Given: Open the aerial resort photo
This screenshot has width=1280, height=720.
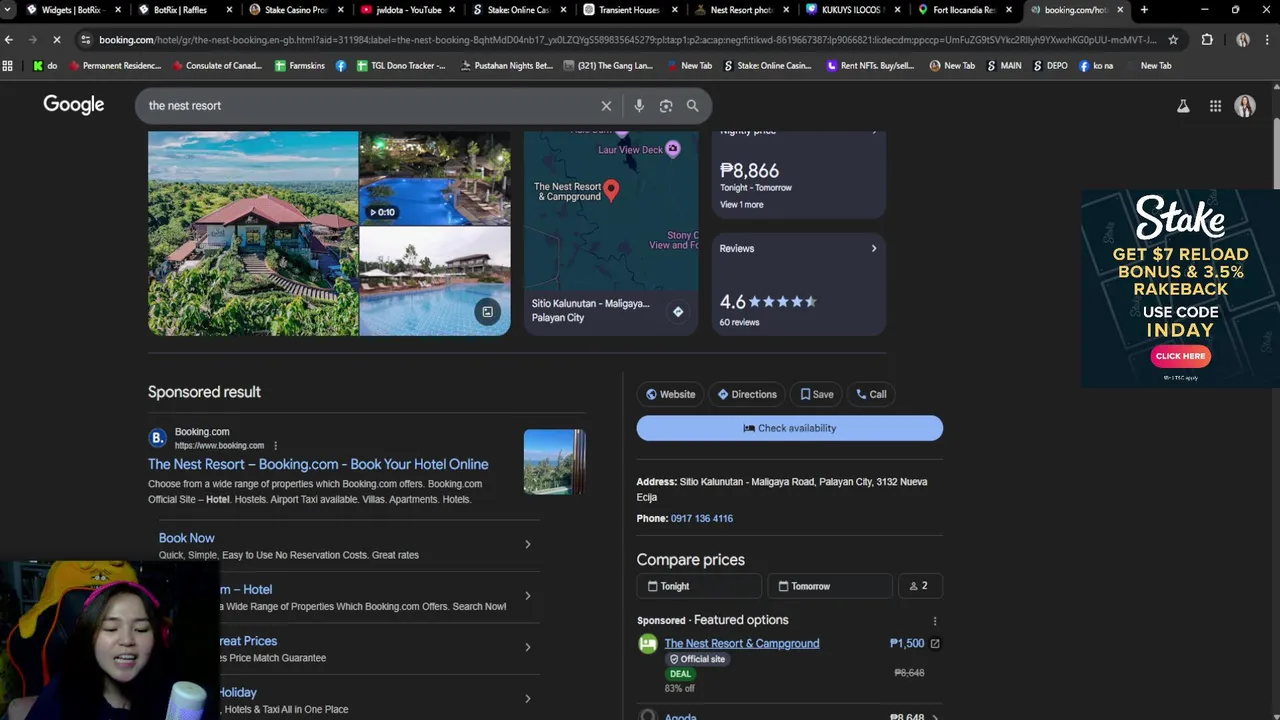Looking at the screenshot, I should [253, 233].
